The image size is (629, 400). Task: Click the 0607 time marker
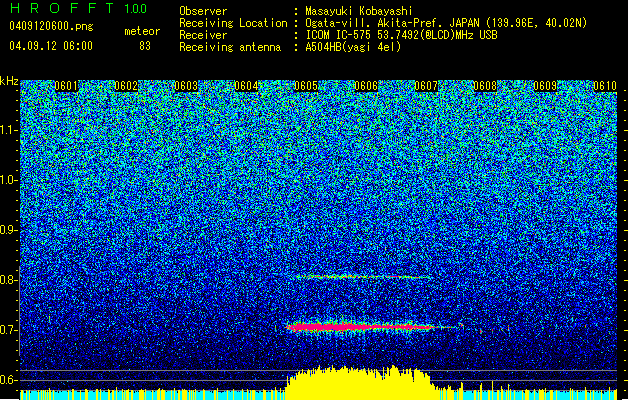[426, 86]
